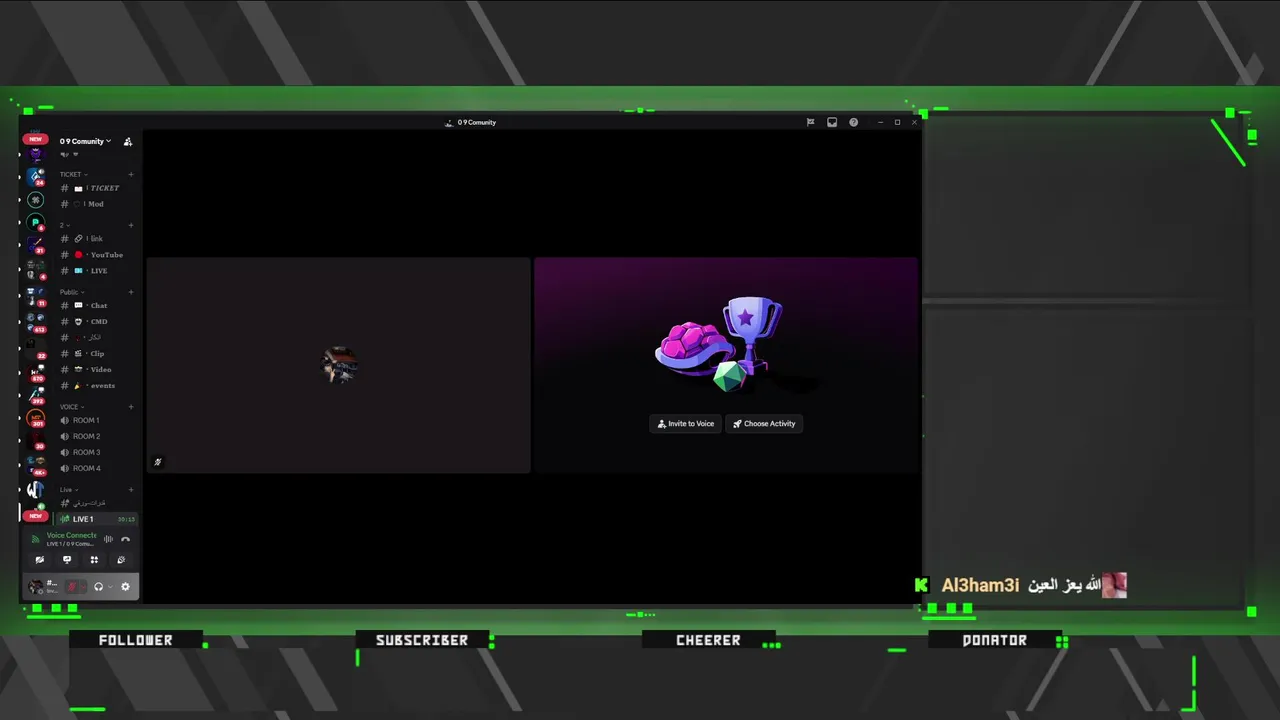
Task: Open microphone input options dropdown arrow
Action: pyautogui.click(x=83, y=587)
